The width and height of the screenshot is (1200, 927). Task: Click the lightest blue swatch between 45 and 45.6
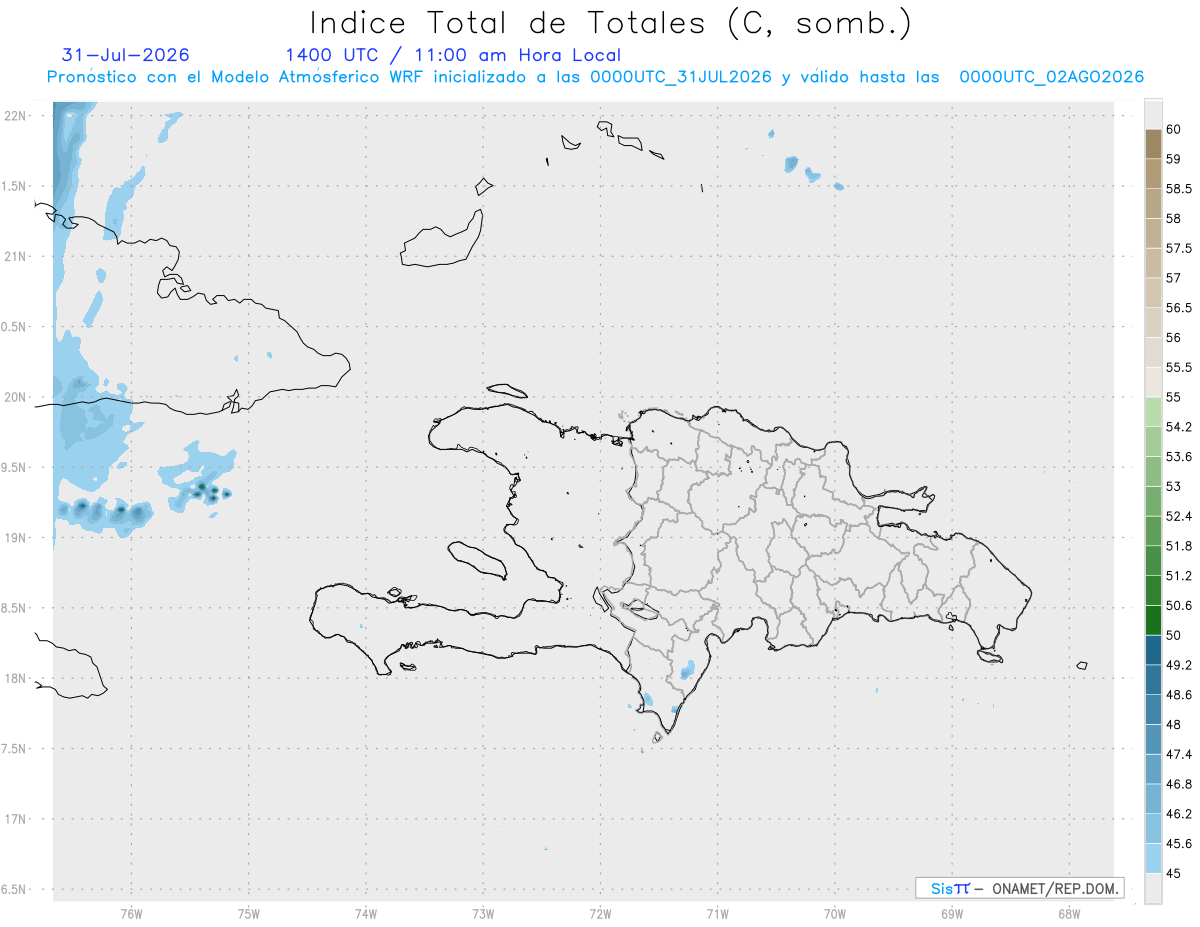(1153, 858)
